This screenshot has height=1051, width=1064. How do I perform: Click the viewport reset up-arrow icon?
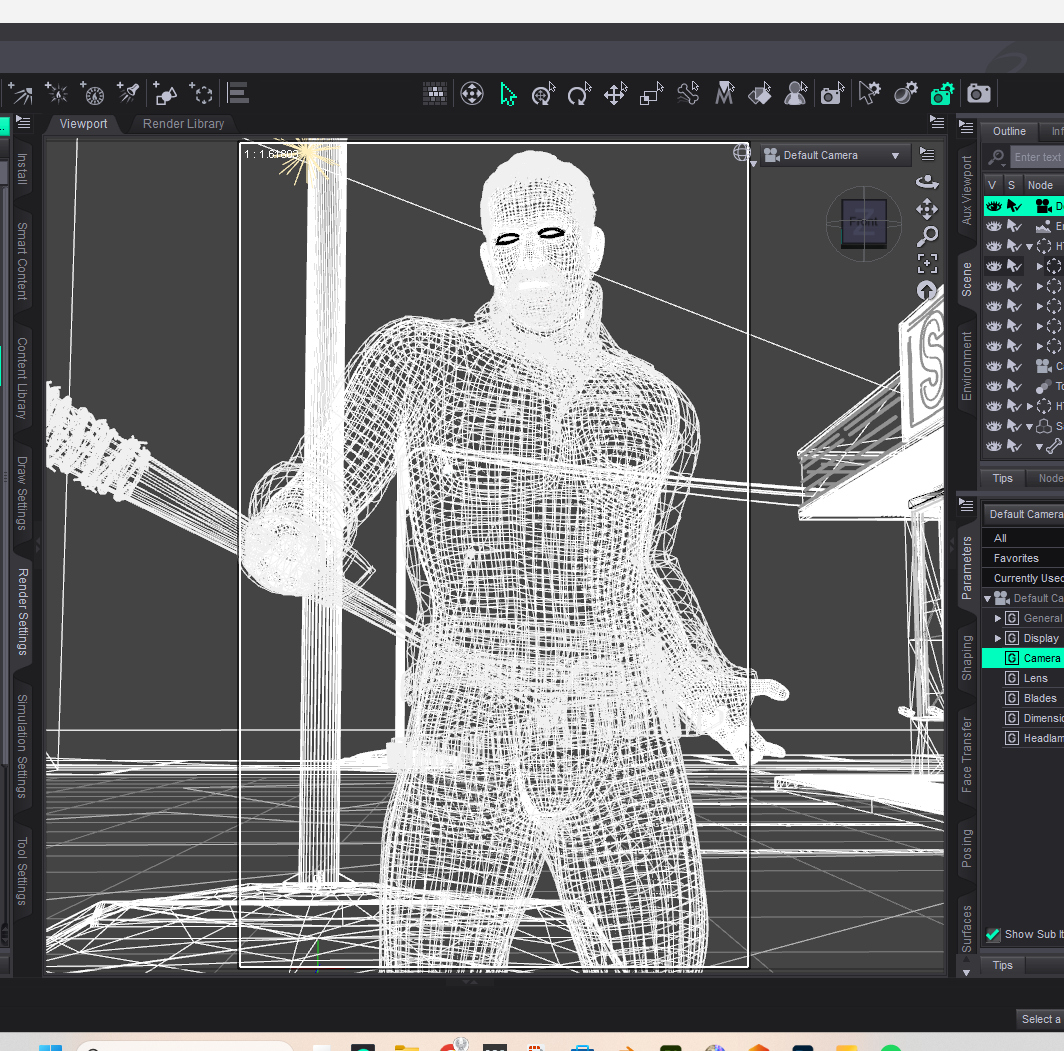(x=927, y=291)
